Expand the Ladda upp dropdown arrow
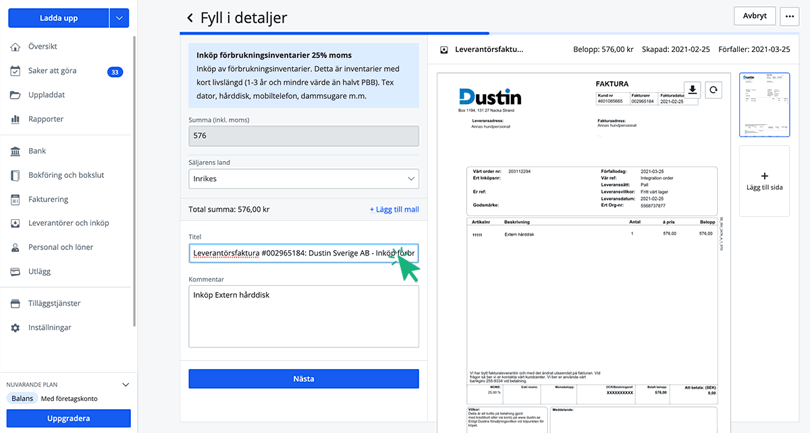The image size is (810, 433). (x=119, y=18)
